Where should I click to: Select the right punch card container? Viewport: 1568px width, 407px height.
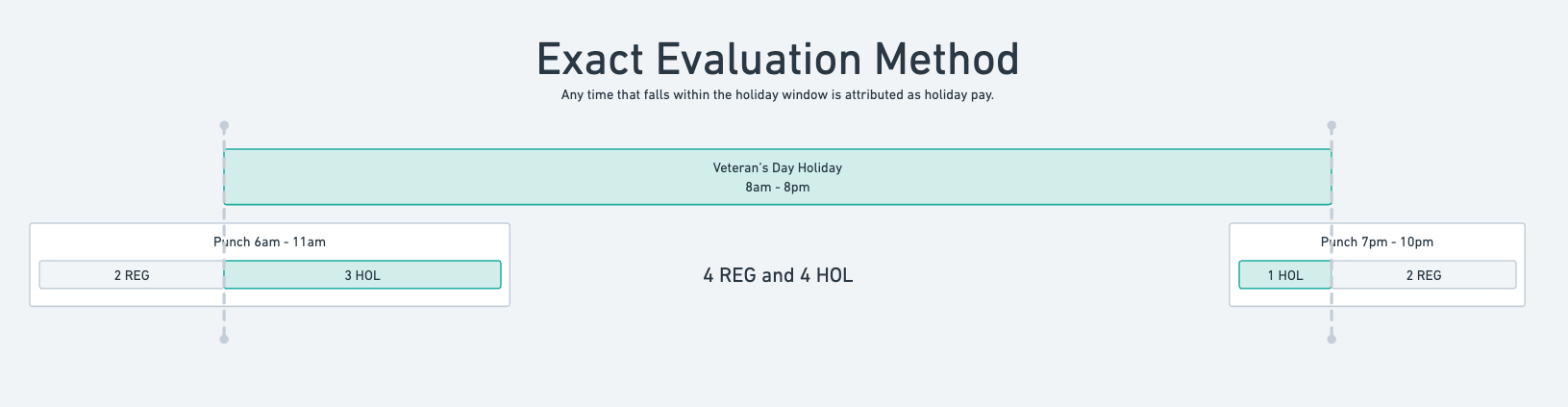[1377, 265]
